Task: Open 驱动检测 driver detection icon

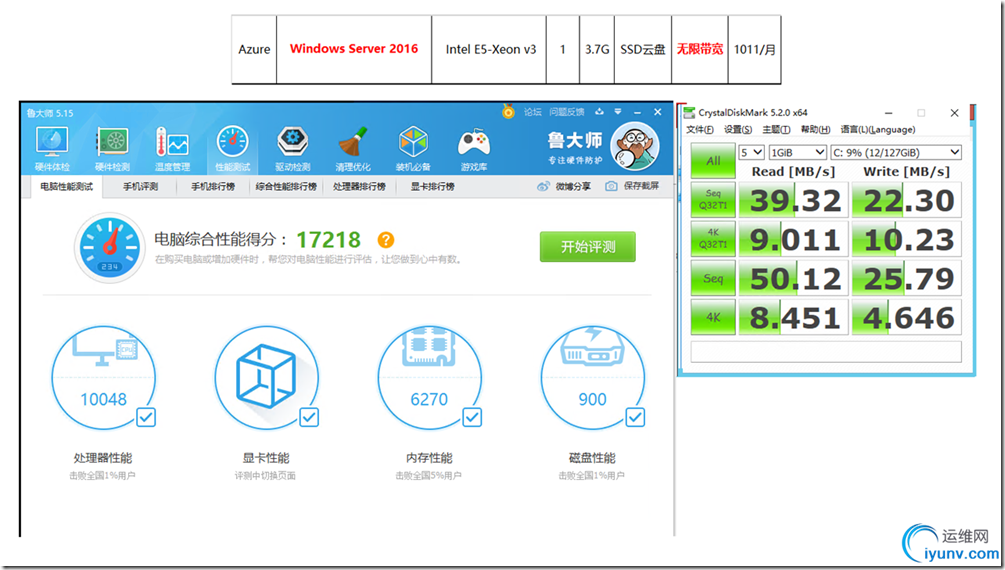Action: click(x=293, y=149)
